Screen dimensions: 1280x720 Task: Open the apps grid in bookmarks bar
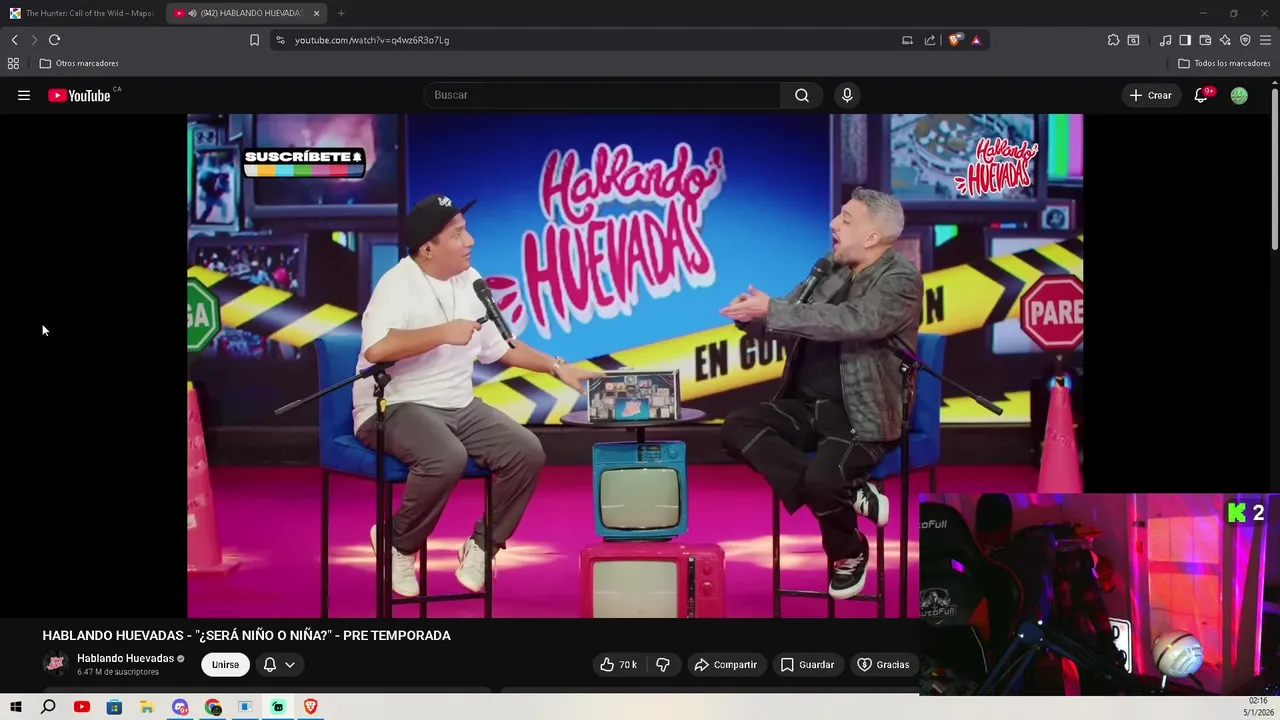(13, 63)
